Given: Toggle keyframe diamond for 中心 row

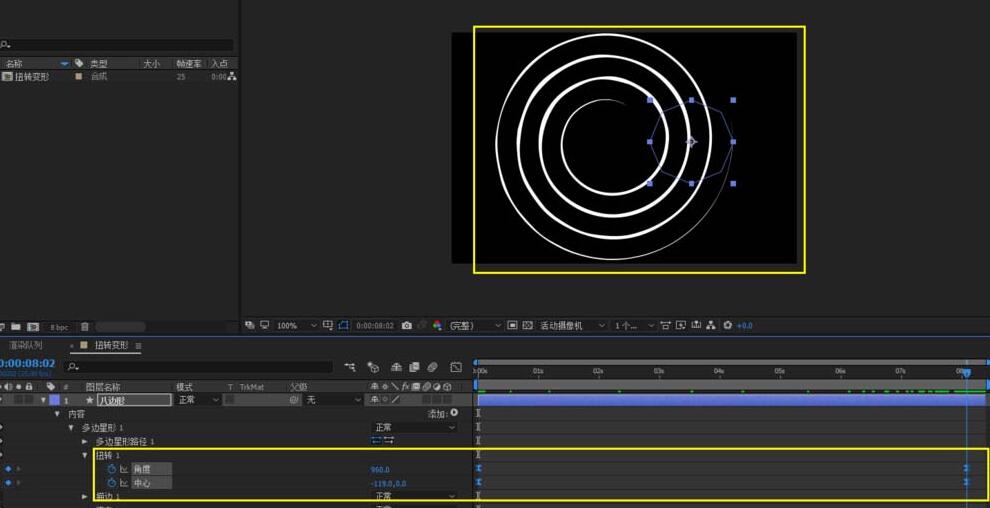Looking at the screenshot, I should pyautogui.click(x=8, y=483).
